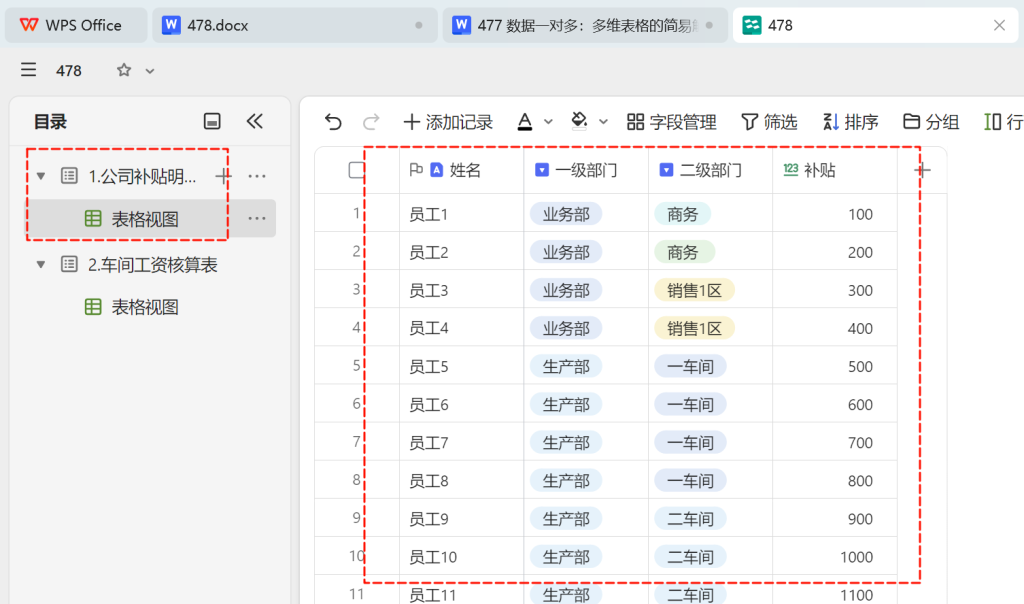Click 一车间 tag in 员工5 row
Screen dimensions: 1024x604
pos(690,366)
